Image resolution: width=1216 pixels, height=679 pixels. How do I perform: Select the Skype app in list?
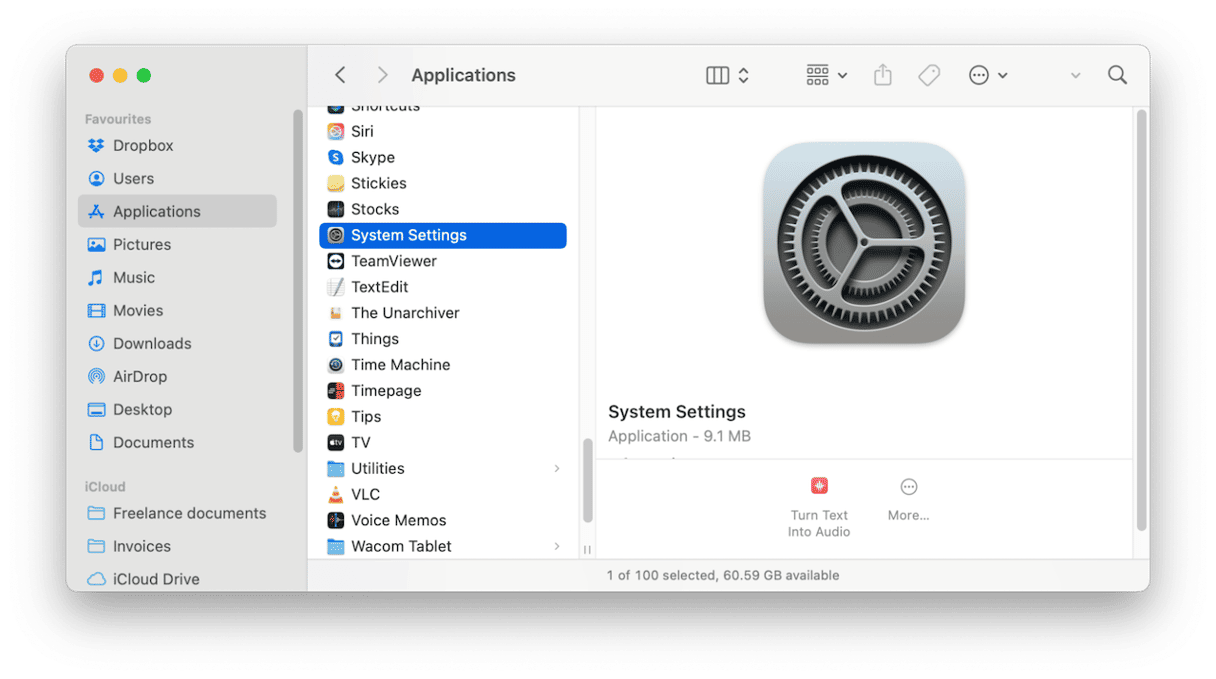[372, 157]
